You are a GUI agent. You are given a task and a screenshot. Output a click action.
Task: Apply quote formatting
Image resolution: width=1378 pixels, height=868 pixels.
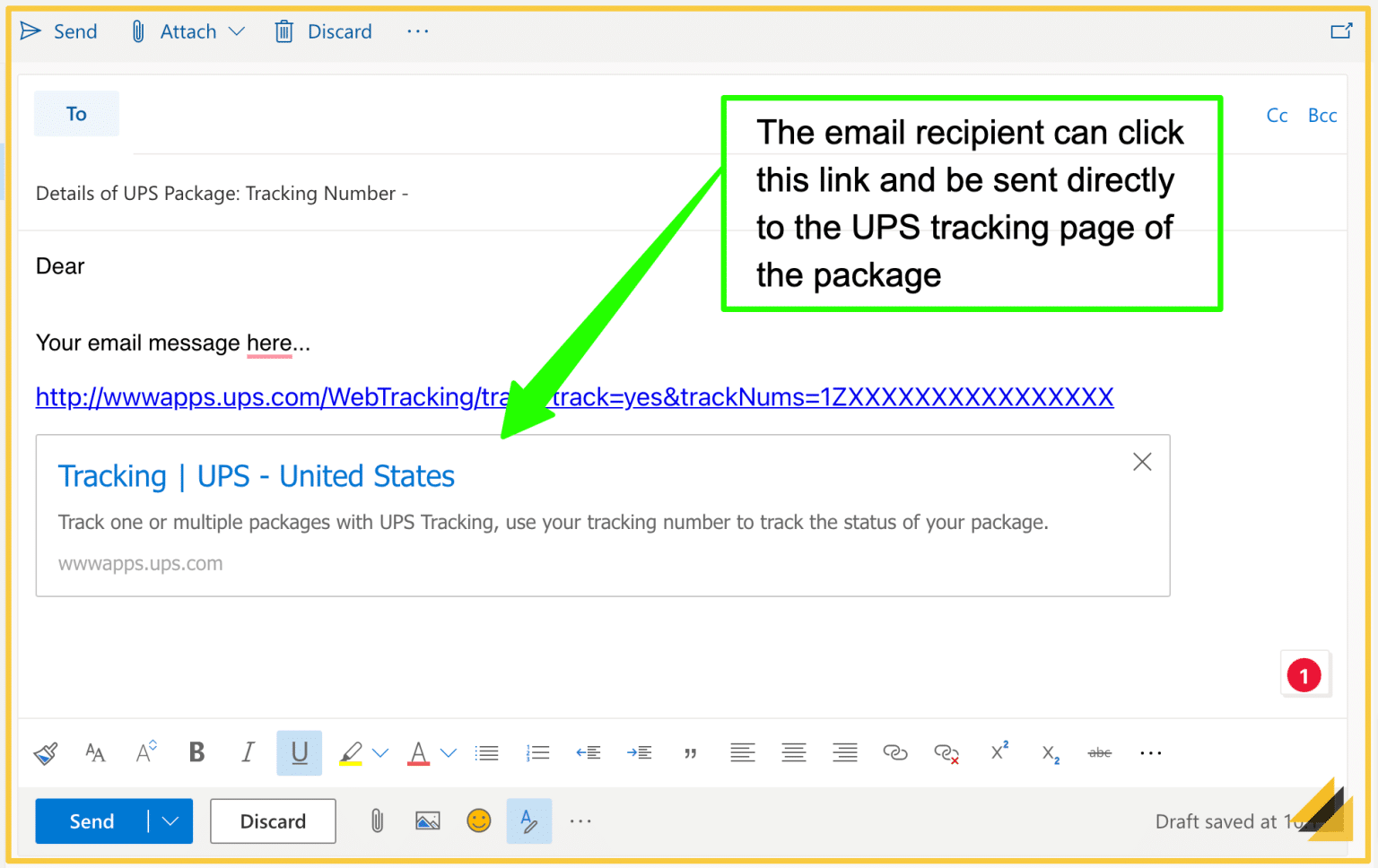coord(691,753)
